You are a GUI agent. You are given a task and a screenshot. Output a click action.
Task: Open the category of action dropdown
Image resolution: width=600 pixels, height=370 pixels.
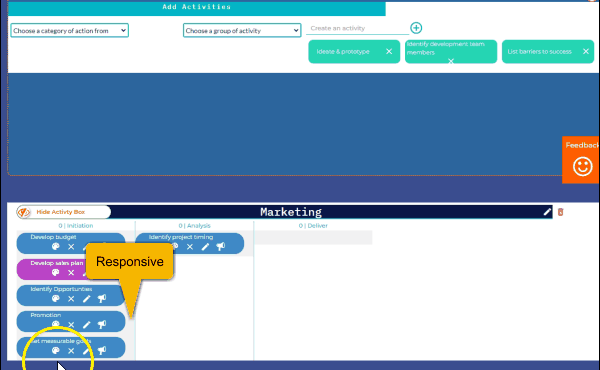point(69,31)
